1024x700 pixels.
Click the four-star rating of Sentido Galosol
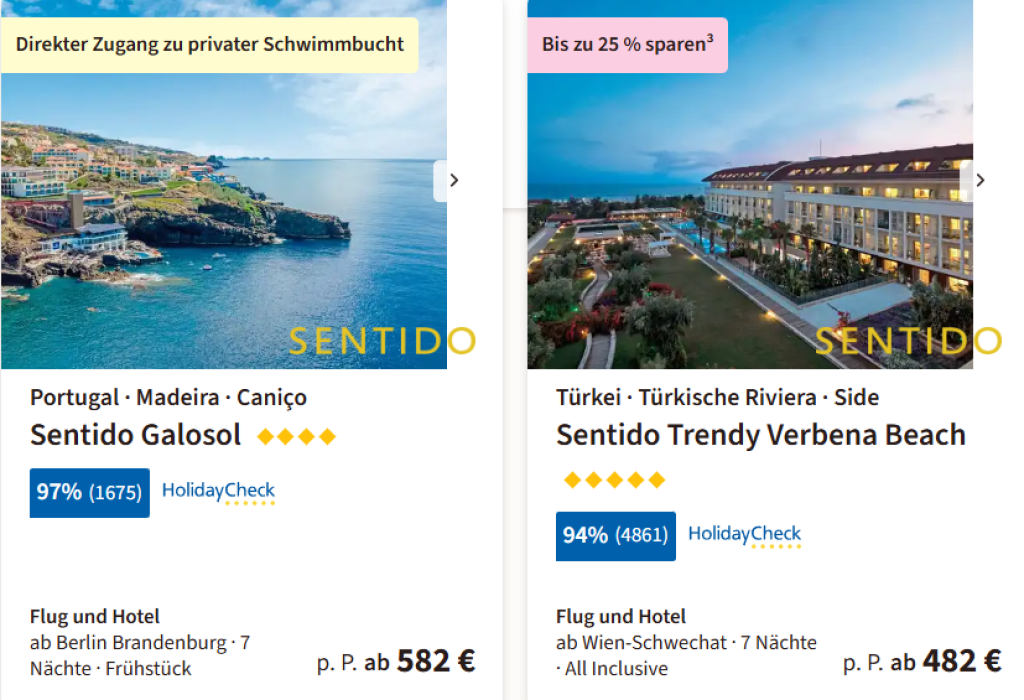pyautogui.click(x=296, y=437)
